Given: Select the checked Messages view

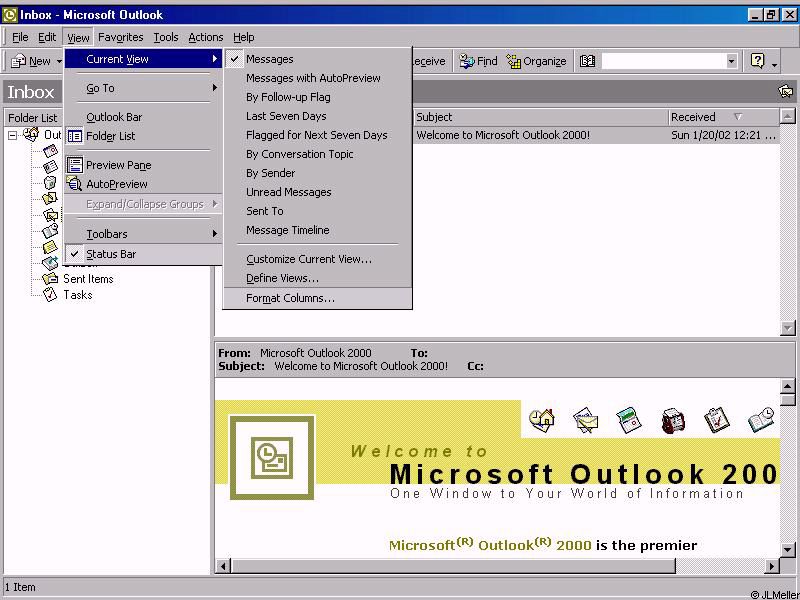Looking at the screenshot, I should tap(317, 59).
